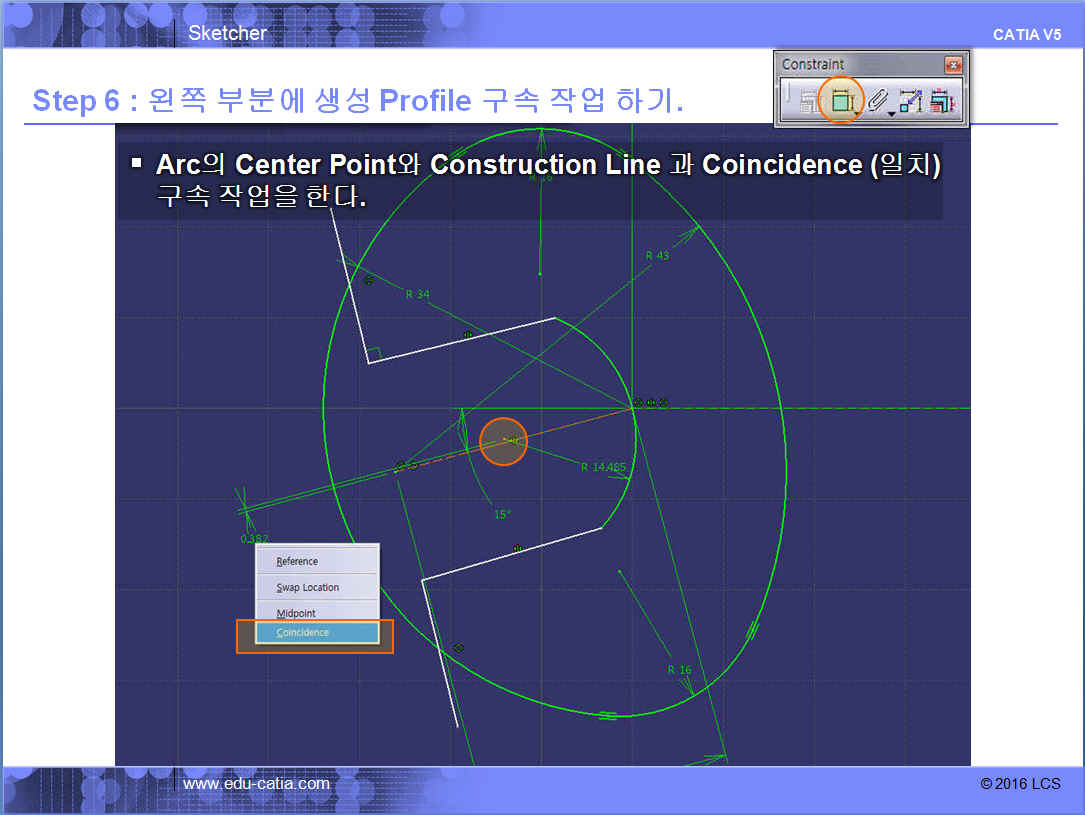Choose Coincidence from the context menu
The width and height of the screenshot is (1085, 815).
point(303,633)
